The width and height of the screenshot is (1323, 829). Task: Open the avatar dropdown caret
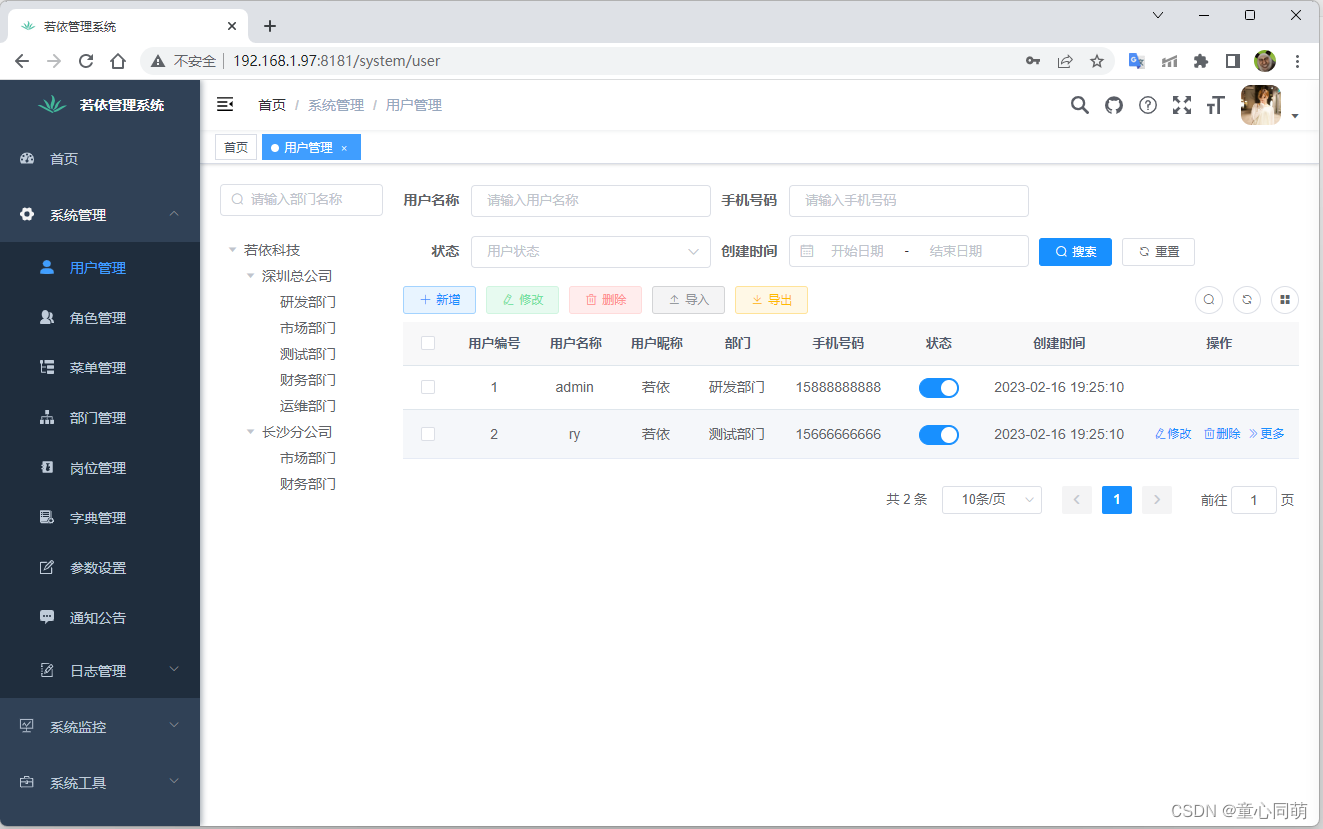click(x=1295, y=116)
